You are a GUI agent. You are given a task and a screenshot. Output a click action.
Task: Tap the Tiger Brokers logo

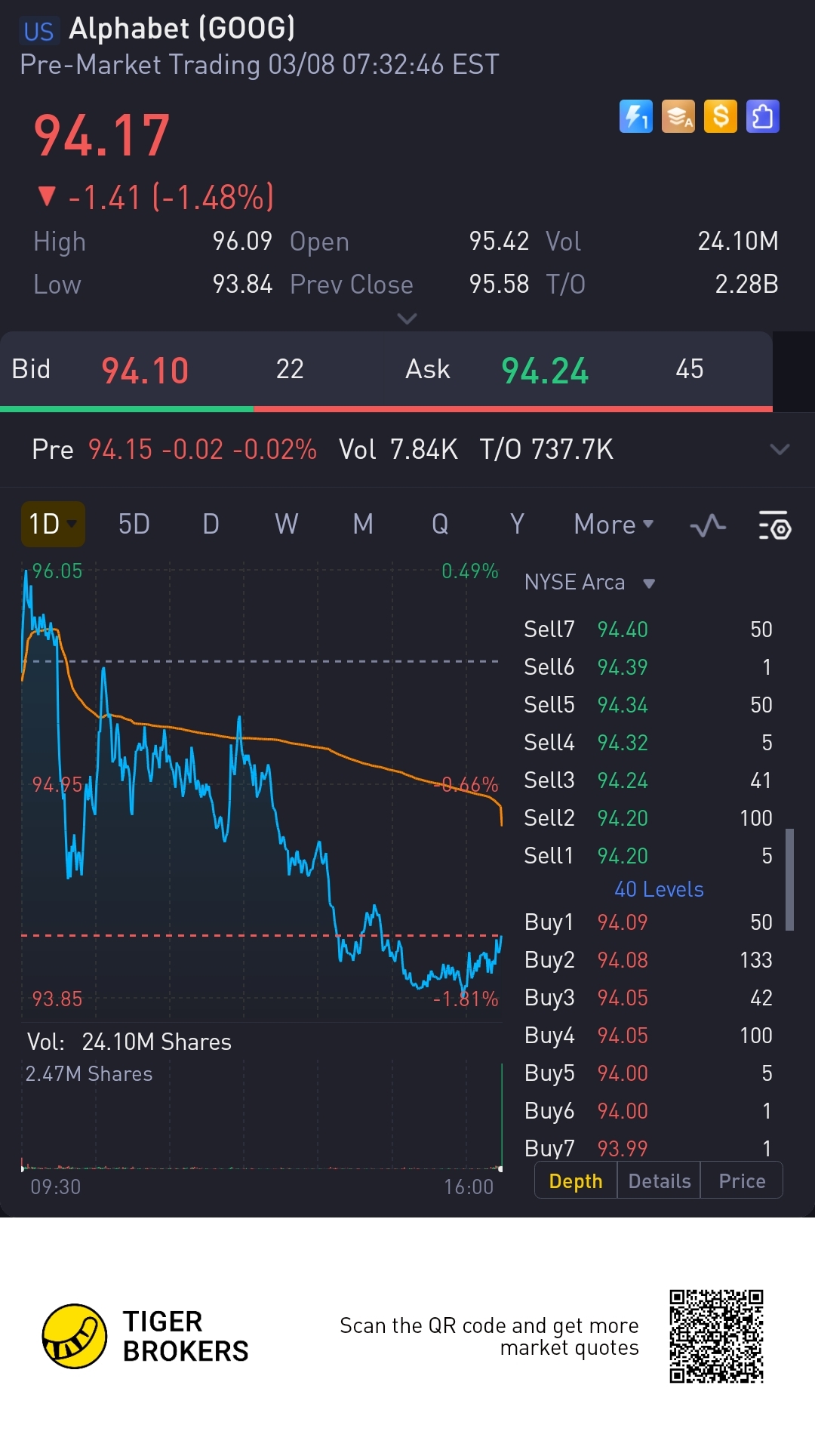[145, 1337]
